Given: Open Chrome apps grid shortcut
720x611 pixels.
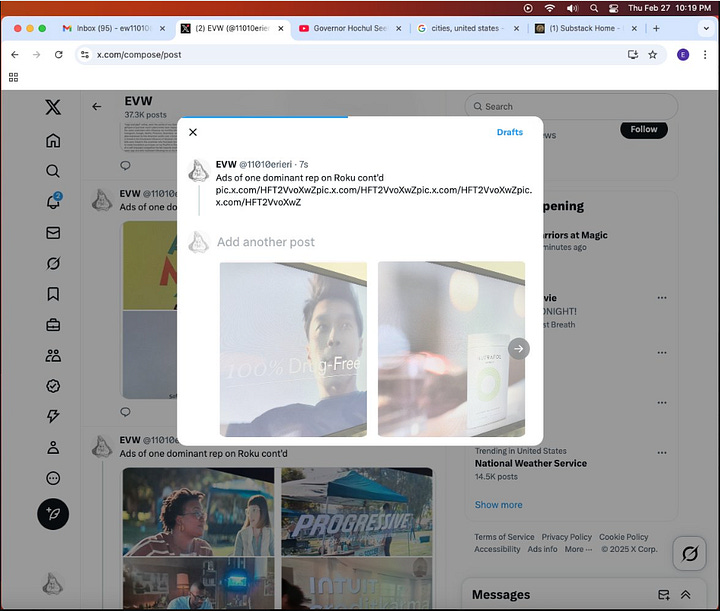Looking at the screenshot, I should (x=13, y=77).
